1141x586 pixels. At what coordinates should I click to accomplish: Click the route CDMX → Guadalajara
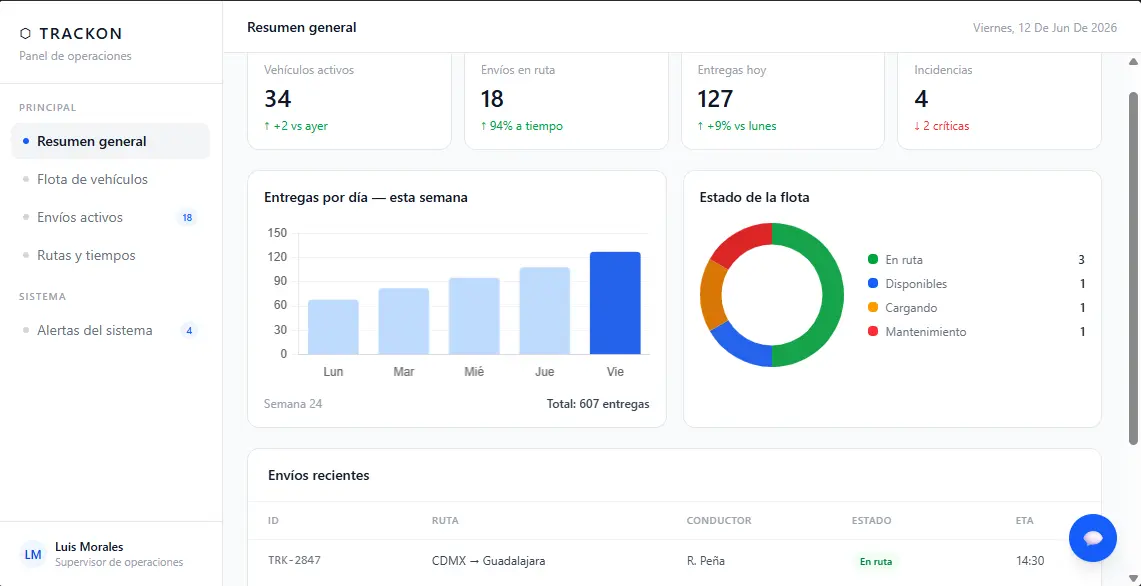click(488, 561)
